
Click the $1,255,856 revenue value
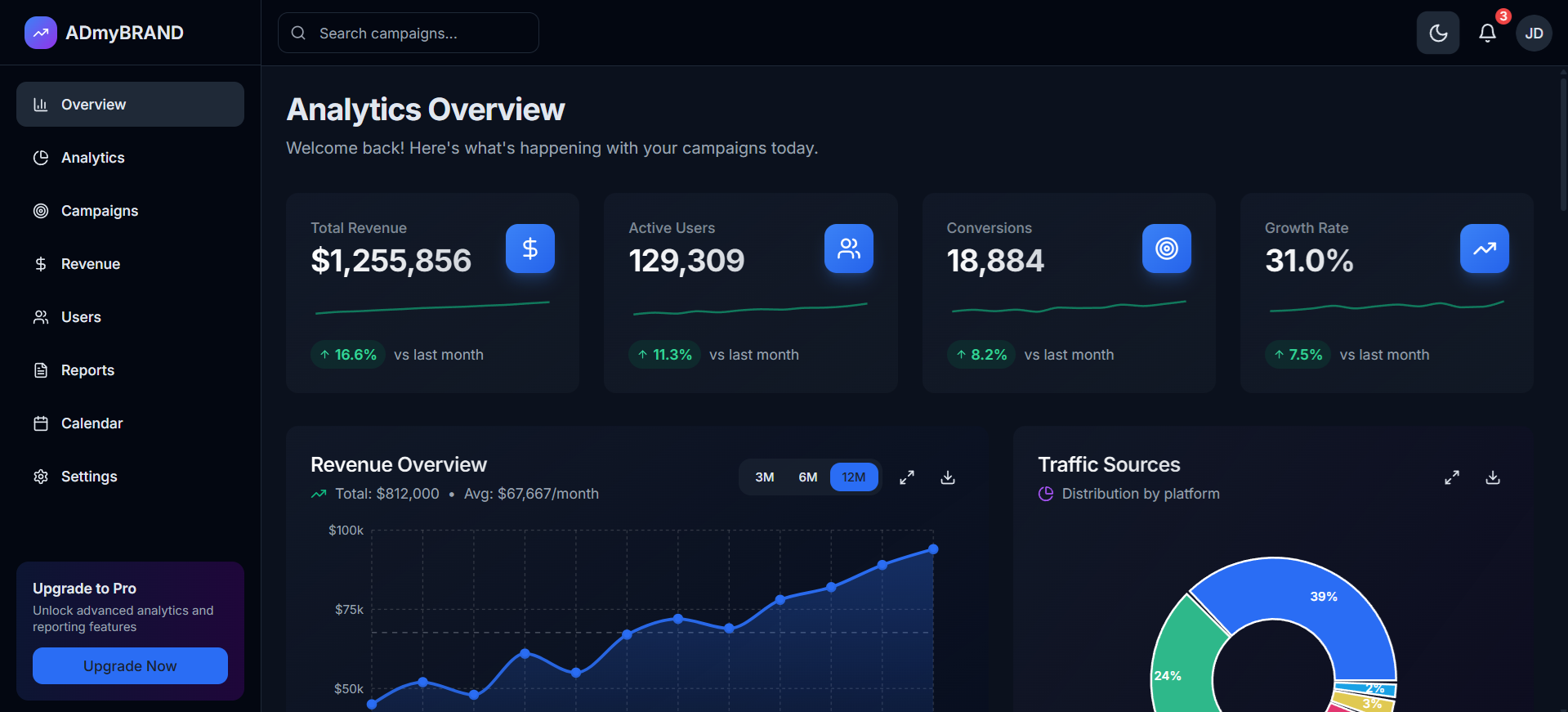[391, 261]
